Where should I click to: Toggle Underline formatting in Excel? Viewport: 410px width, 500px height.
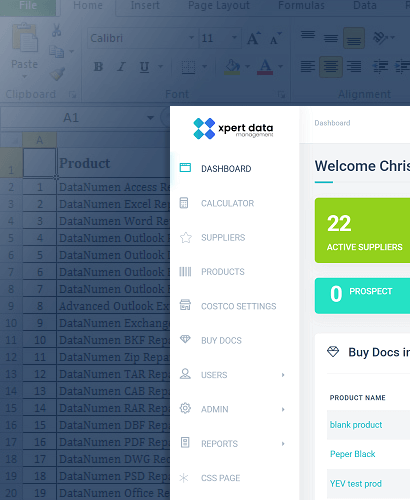[144, 67]
